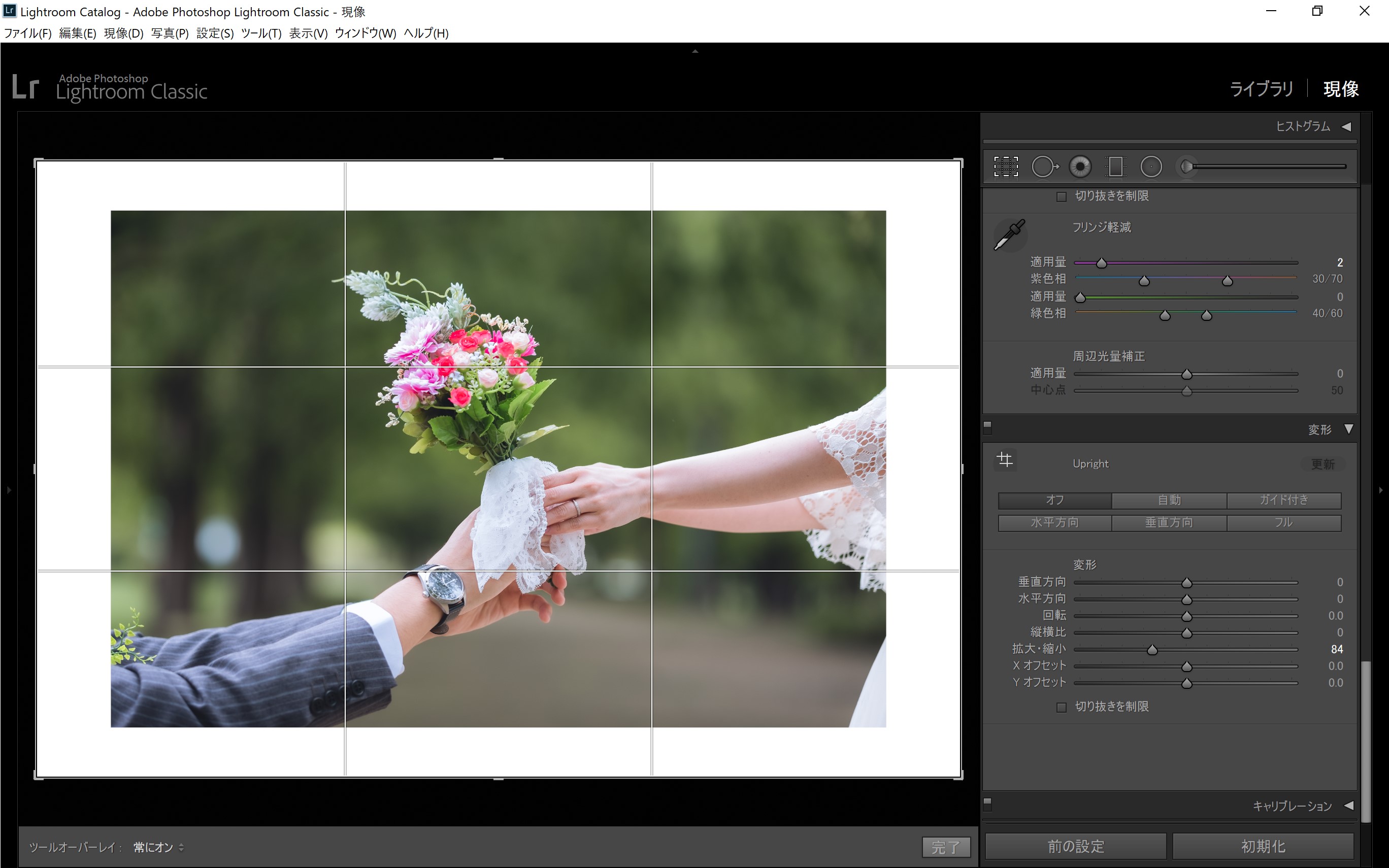
Task: Enable 切り抜きを制限 checkbox under Transform sliders
Action: point(1062,707)
